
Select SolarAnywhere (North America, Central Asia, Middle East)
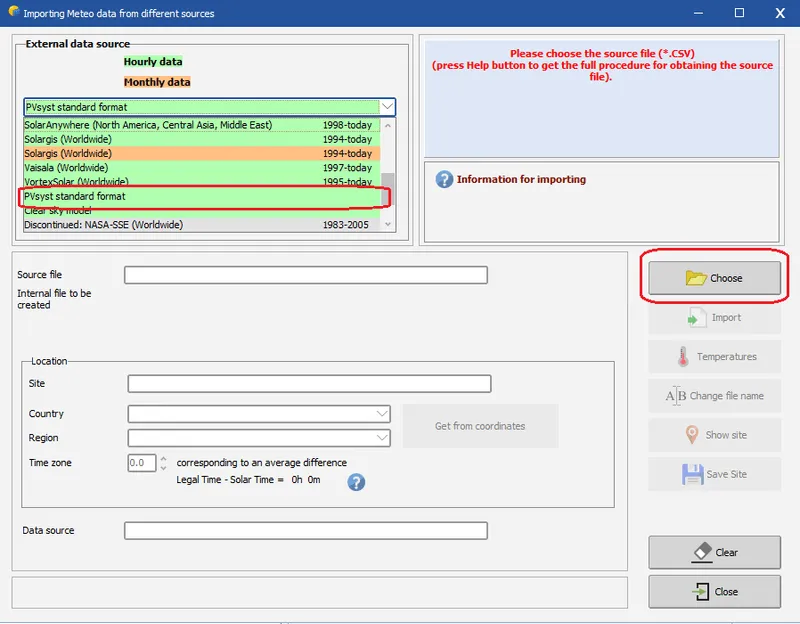click(202, 125)
